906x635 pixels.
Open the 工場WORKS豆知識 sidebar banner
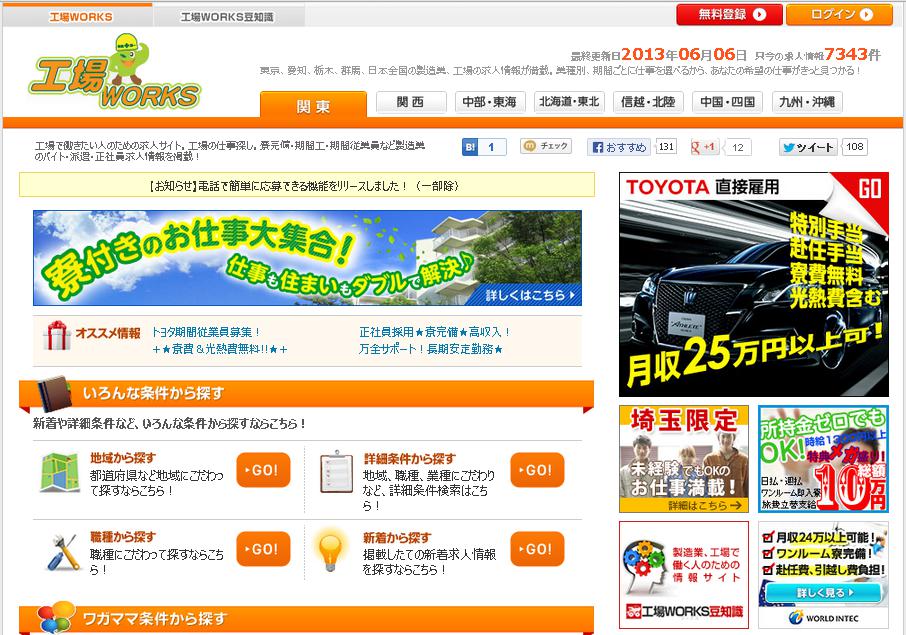pos(684,575)
